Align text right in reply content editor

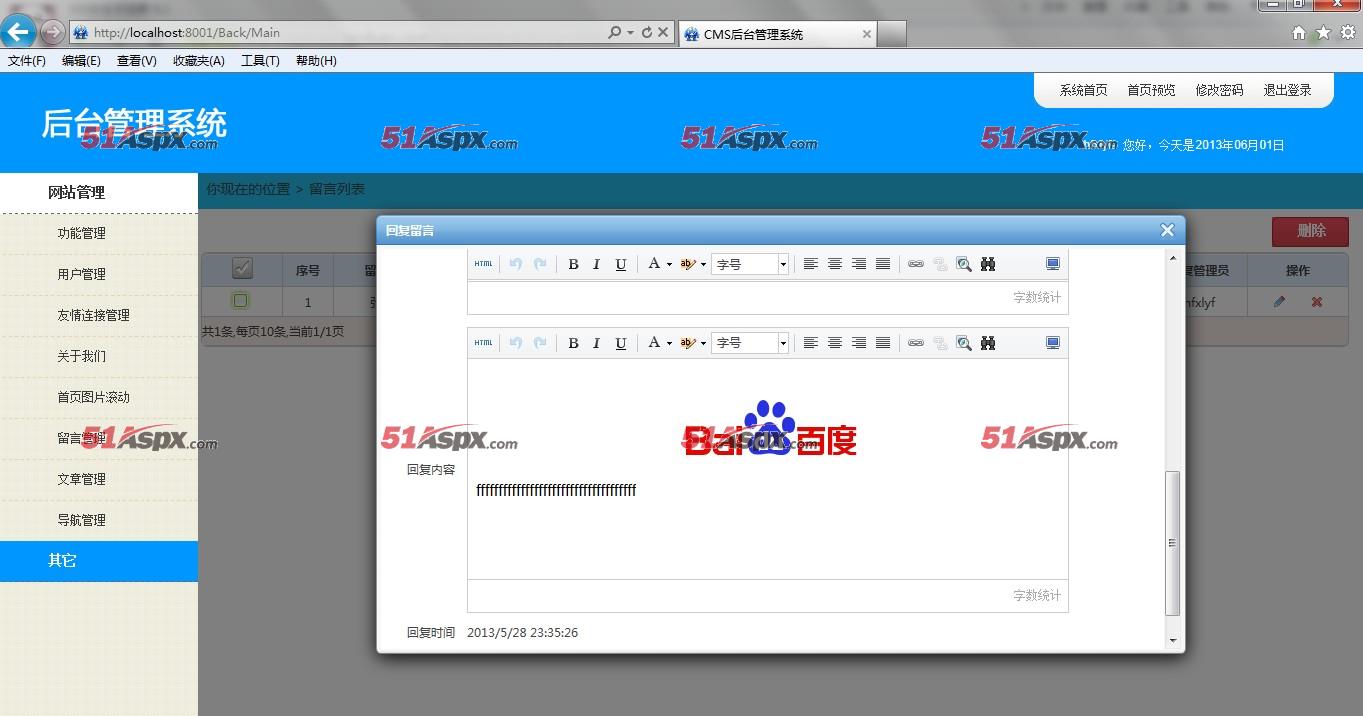pos(859,343)
